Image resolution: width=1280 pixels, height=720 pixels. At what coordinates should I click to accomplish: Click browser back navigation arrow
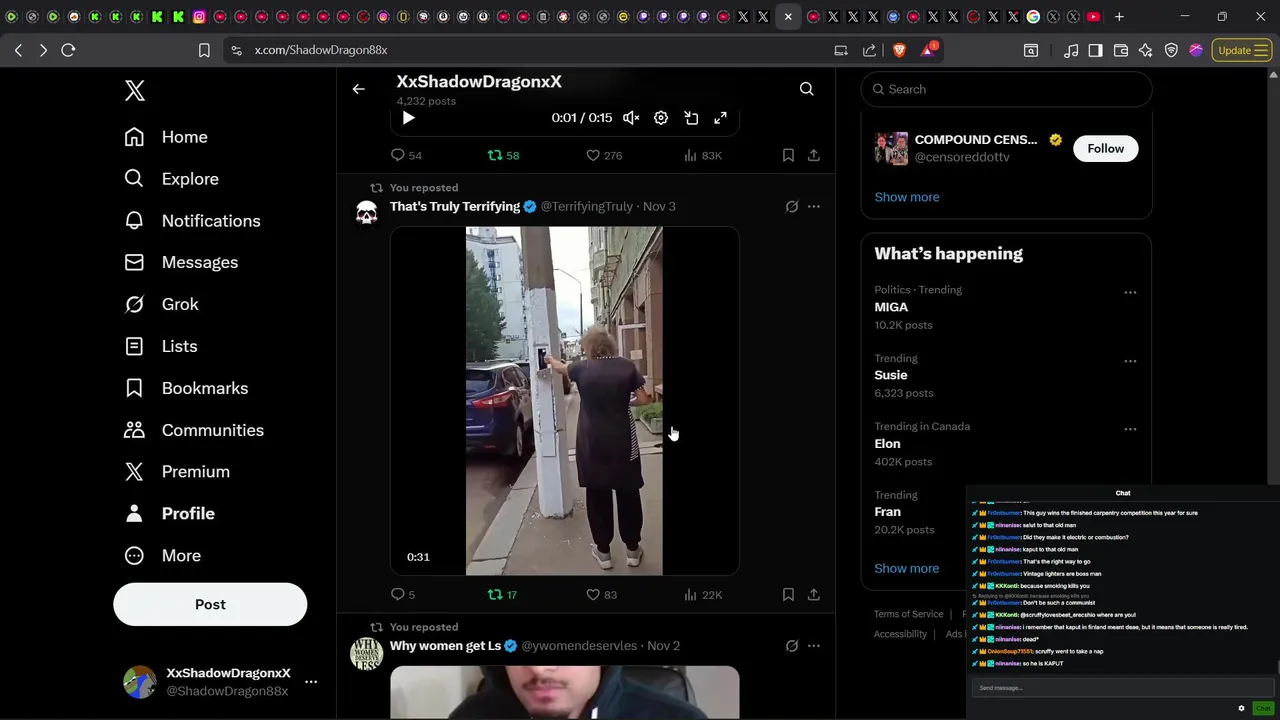(x=18, y=50)
